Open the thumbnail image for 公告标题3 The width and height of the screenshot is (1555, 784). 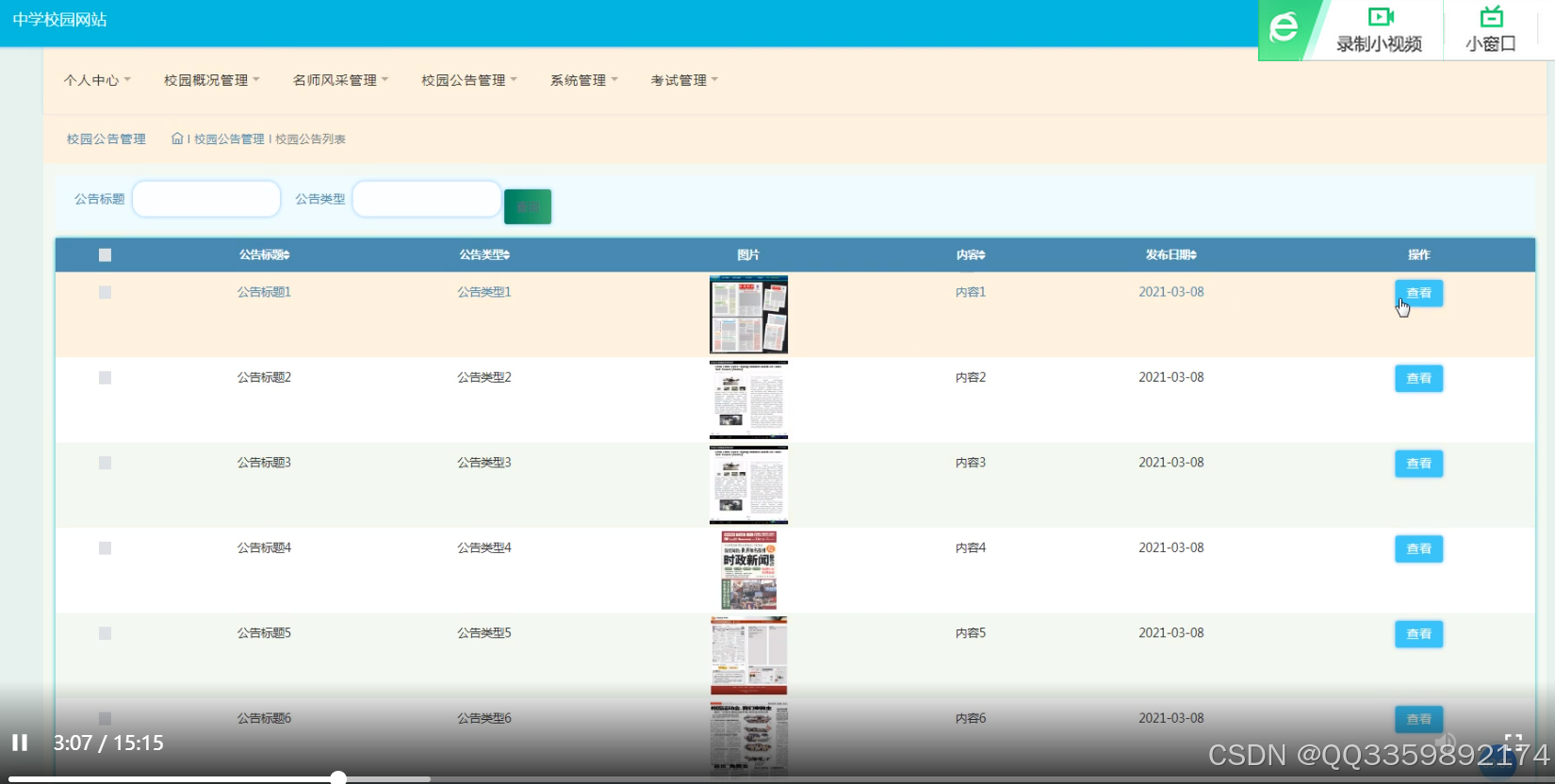pyautogui.click(x=748, y=485)
